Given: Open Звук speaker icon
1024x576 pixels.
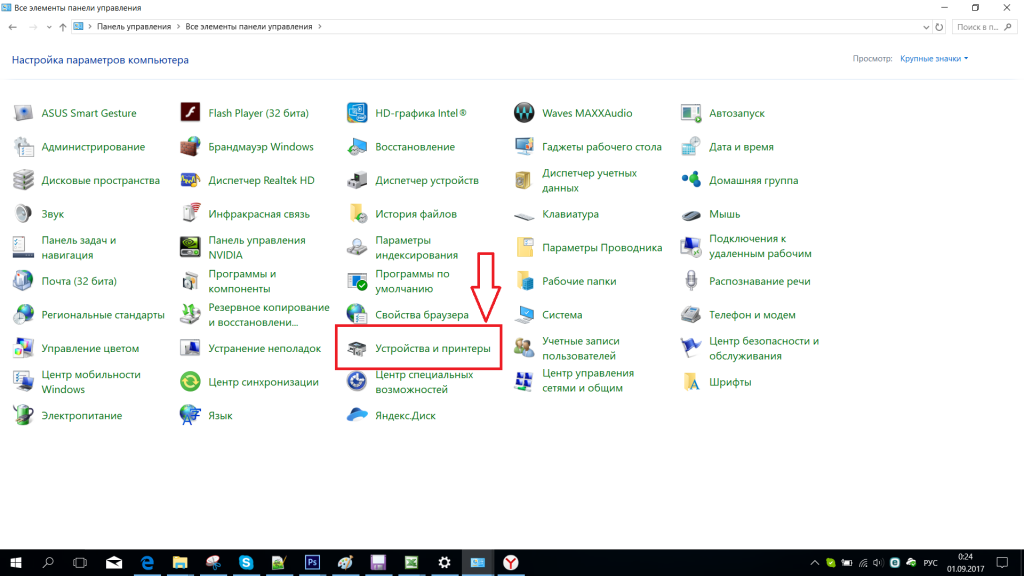Looking at the screenshot, I should 24,214.
